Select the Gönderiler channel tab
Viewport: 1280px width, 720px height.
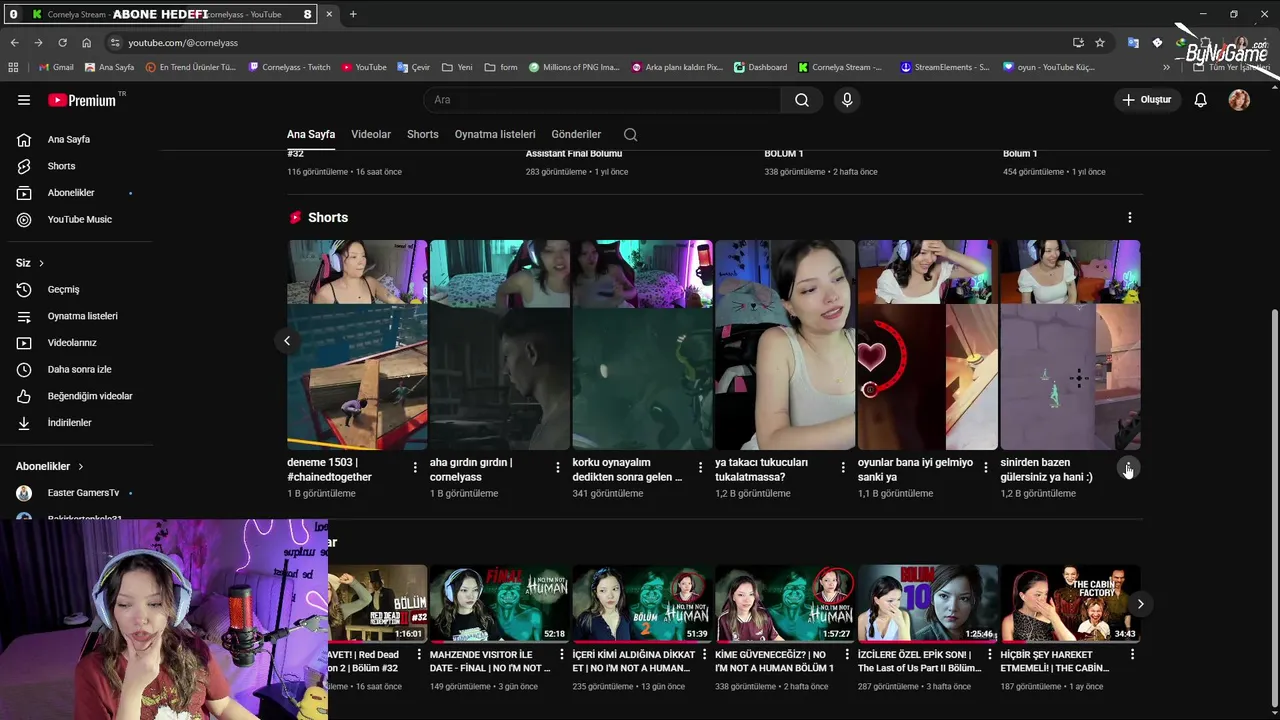coord(576,134)
